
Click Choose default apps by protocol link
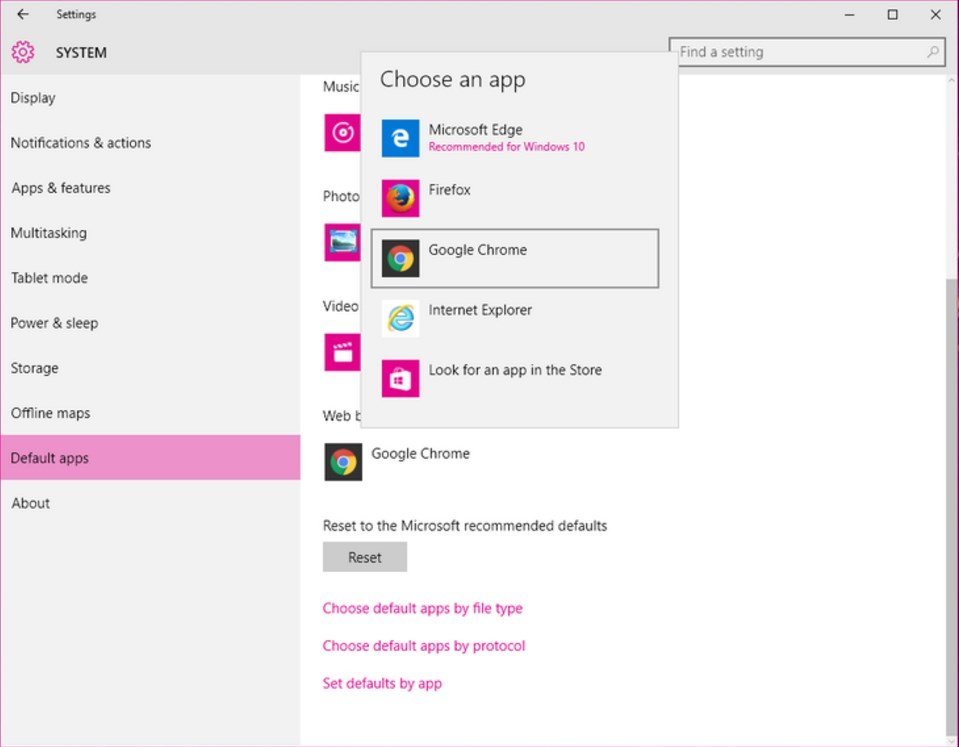(423, 646)
